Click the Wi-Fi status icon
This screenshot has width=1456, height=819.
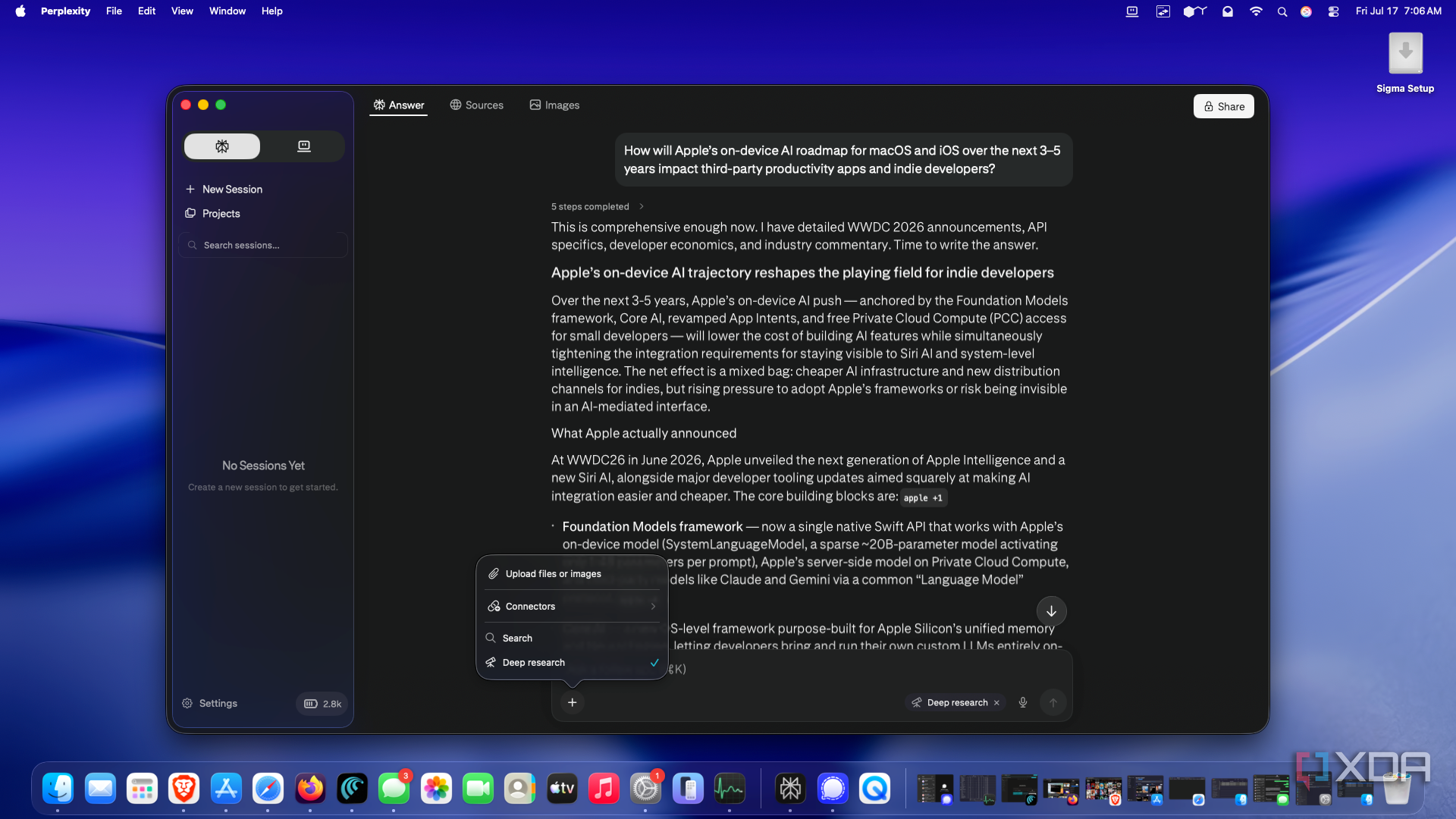pos(1256,11)
